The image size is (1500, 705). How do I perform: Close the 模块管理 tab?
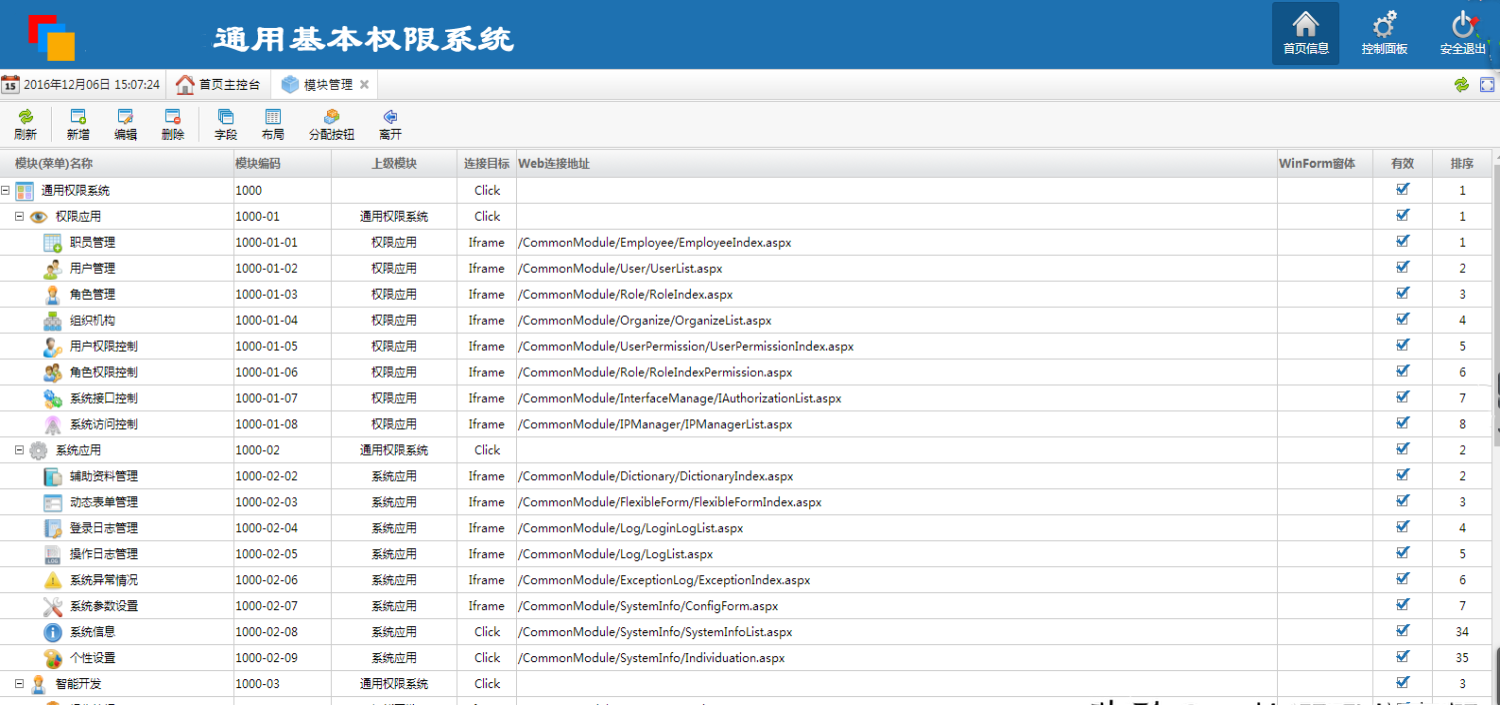364,85
